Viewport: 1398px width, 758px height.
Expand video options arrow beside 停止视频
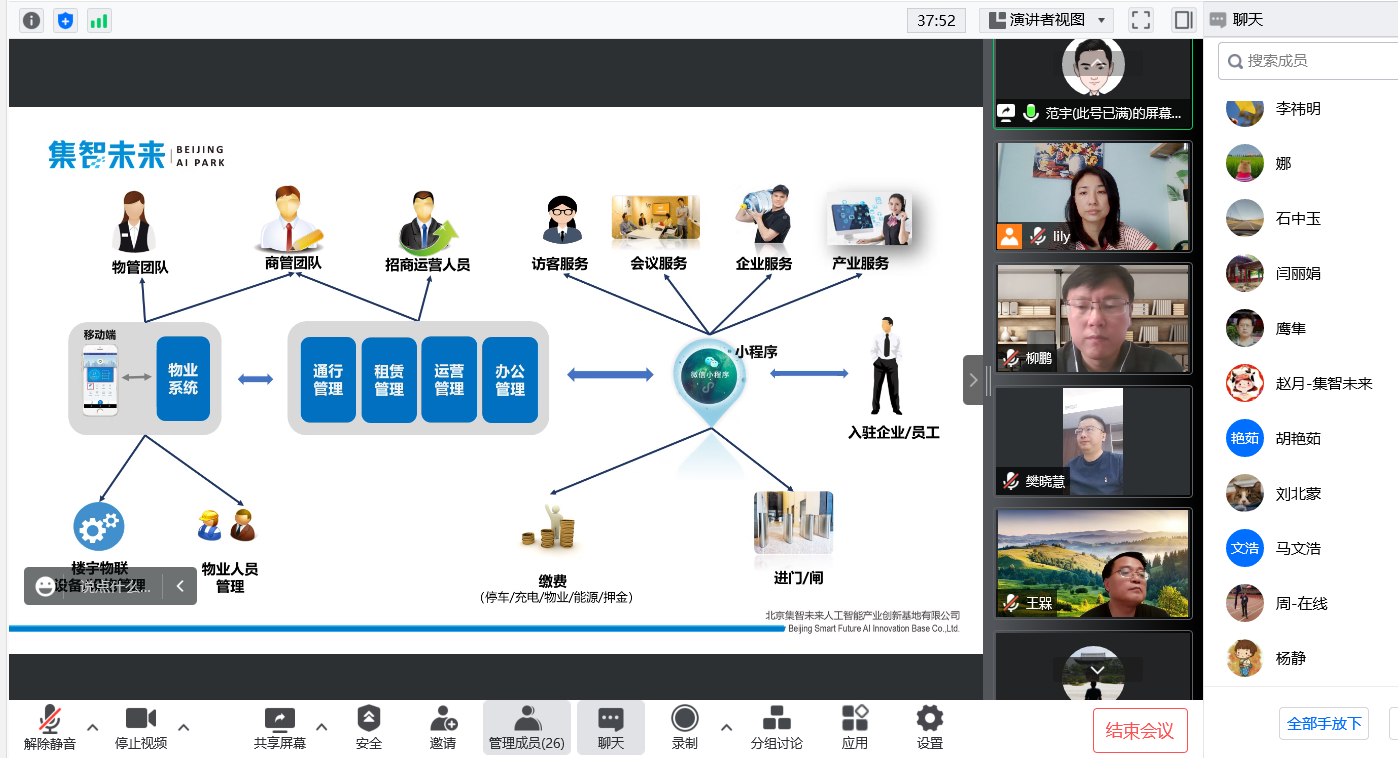184,727
